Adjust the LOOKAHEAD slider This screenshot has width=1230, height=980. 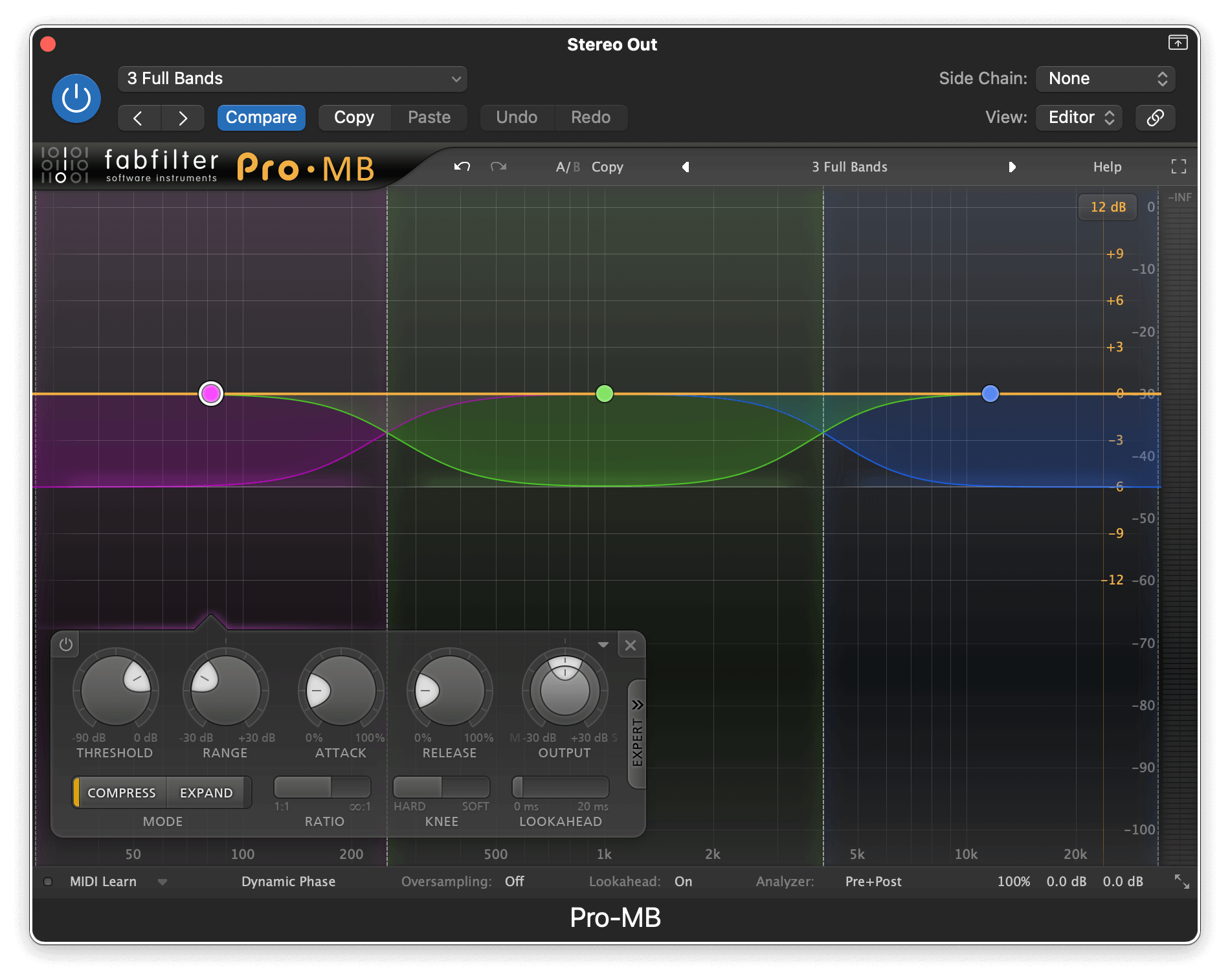[x=561, y=788]
